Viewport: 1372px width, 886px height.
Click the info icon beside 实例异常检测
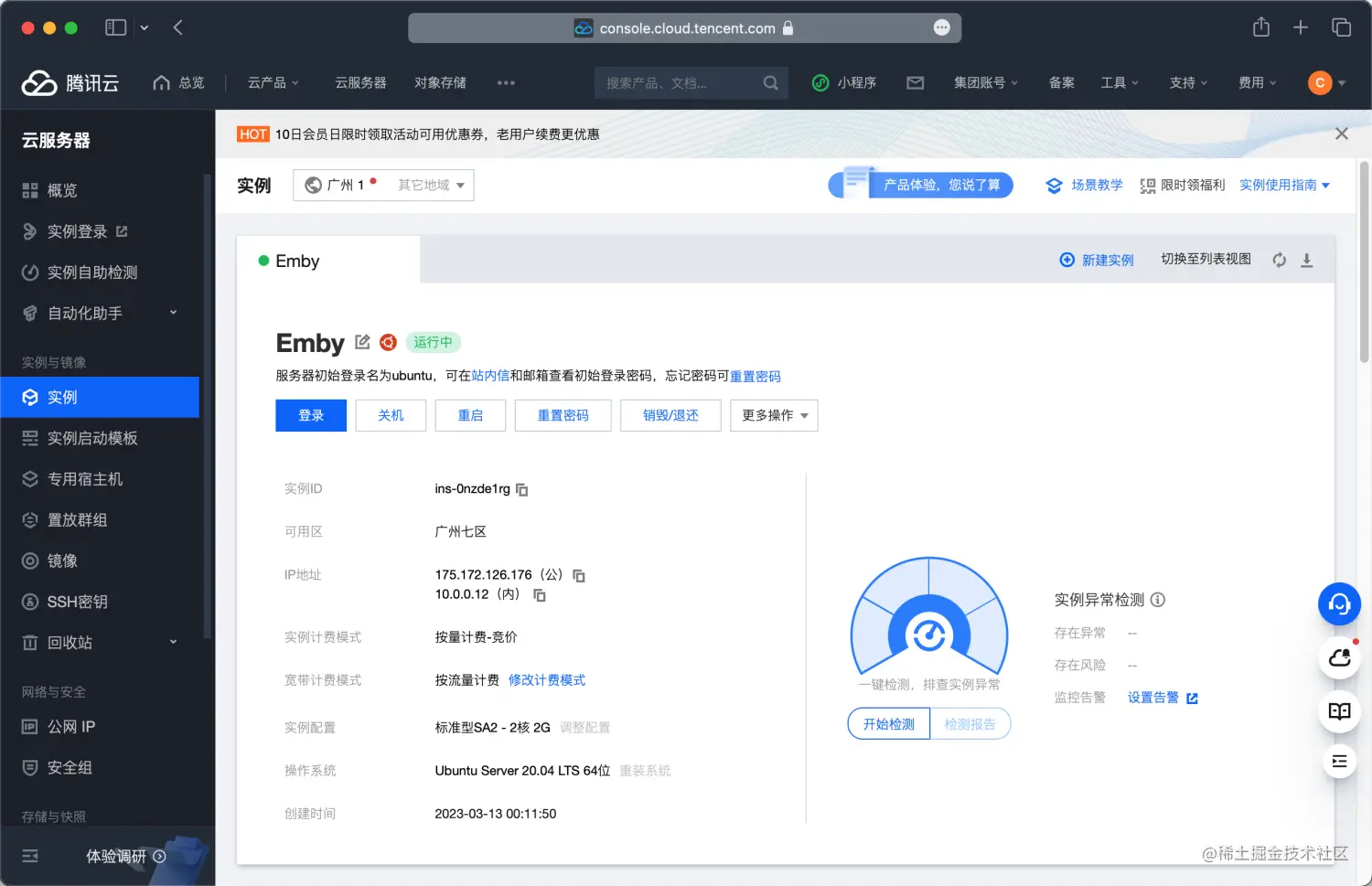tap(1158, 600)
